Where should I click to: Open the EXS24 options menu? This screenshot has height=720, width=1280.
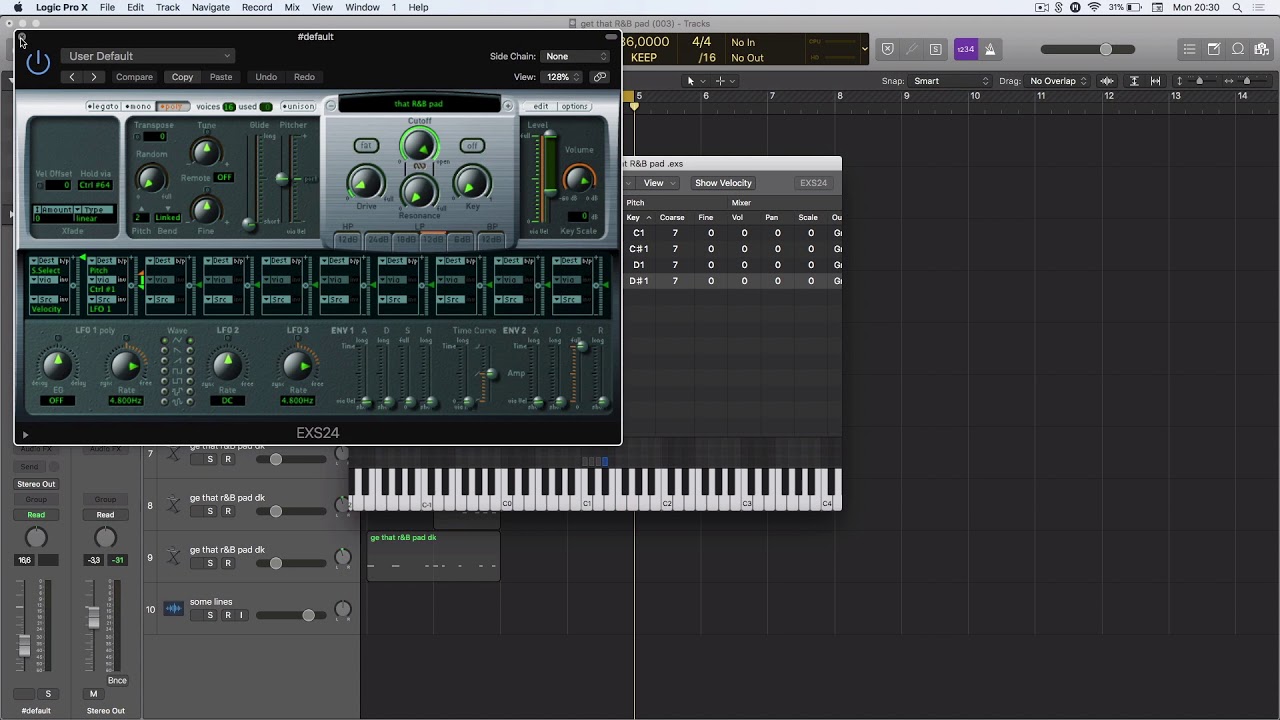point(574,106)
